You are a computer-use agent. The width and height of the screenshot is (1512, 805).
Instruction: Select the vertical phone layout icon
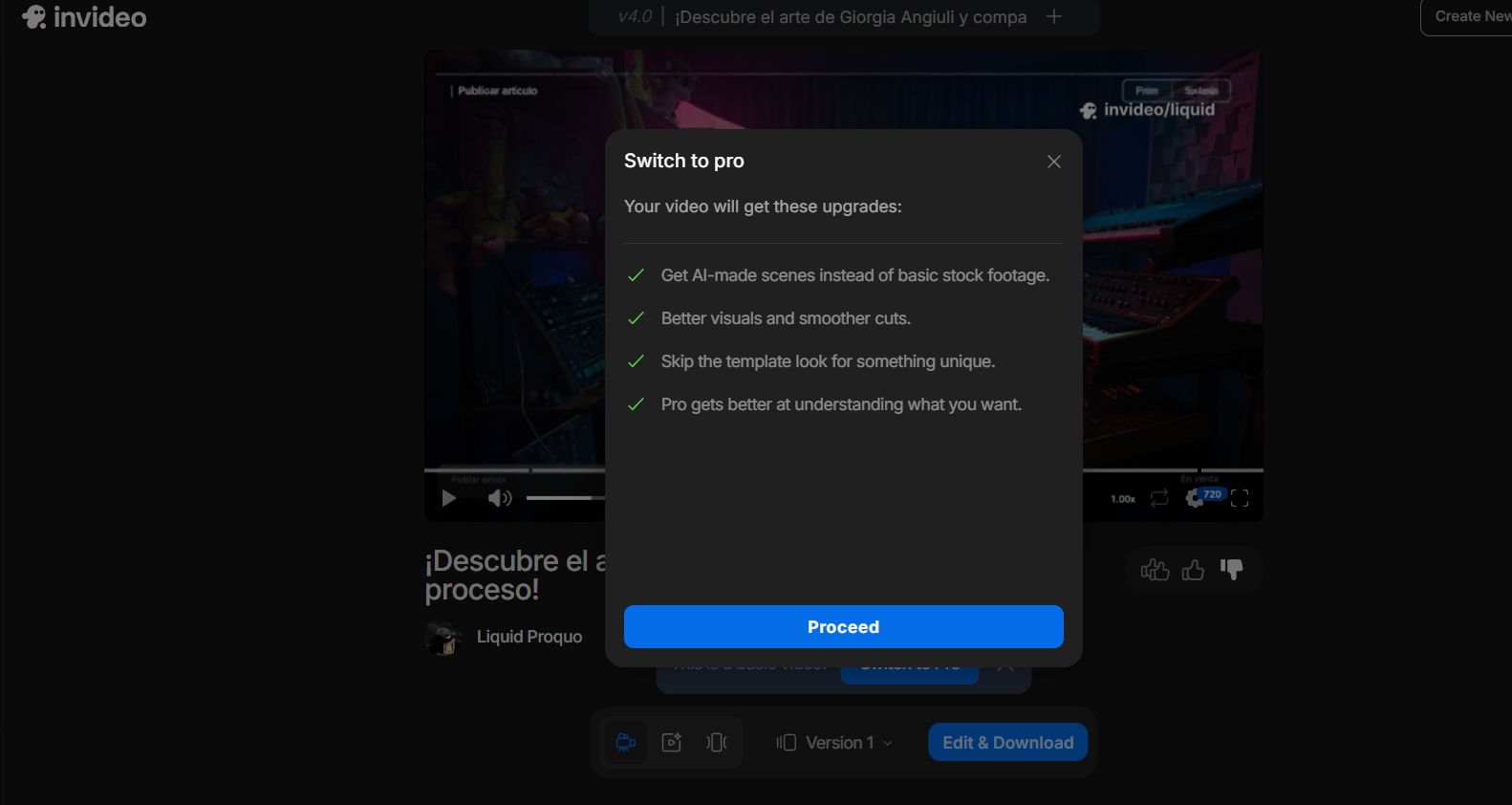717,743
